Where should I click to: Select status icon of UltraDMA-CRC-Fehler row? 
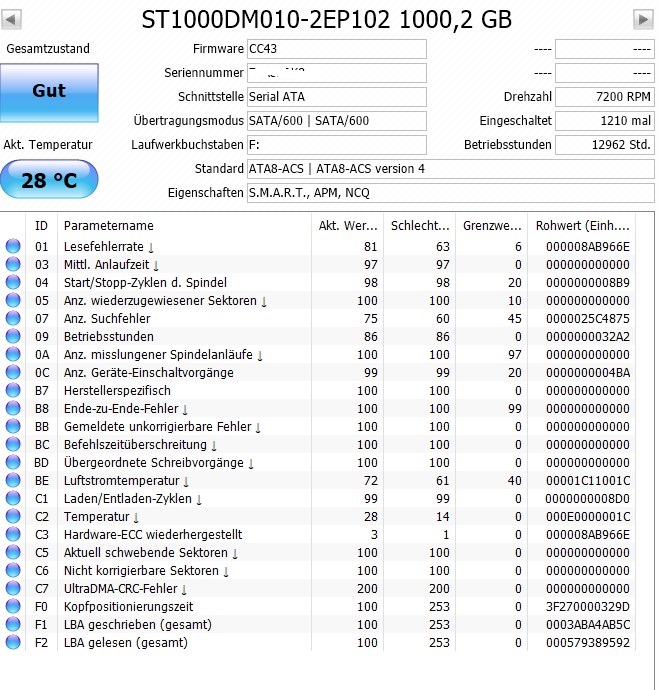[x=13, y=588]
